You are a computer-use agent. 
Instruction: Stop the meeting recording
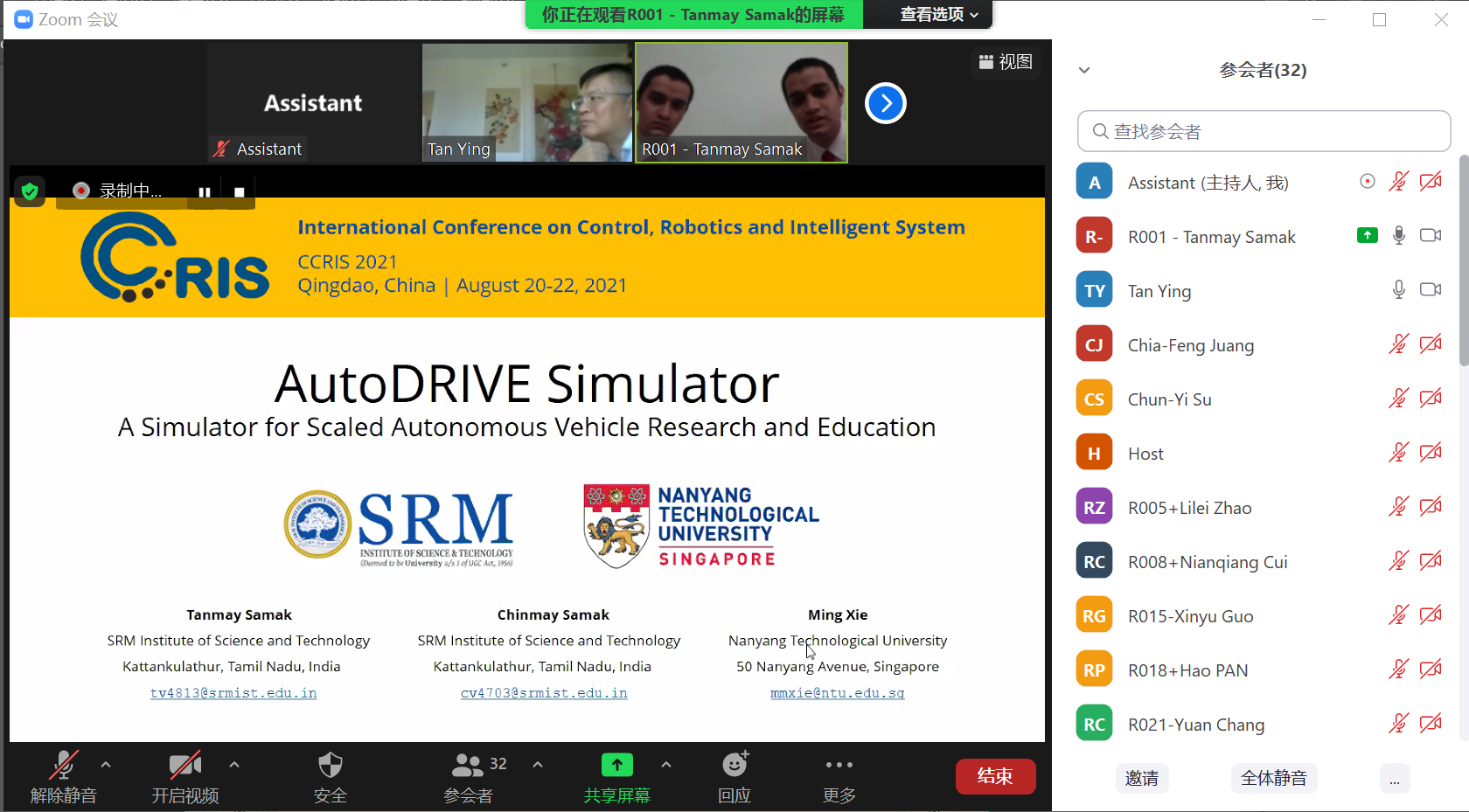[239, 191]
